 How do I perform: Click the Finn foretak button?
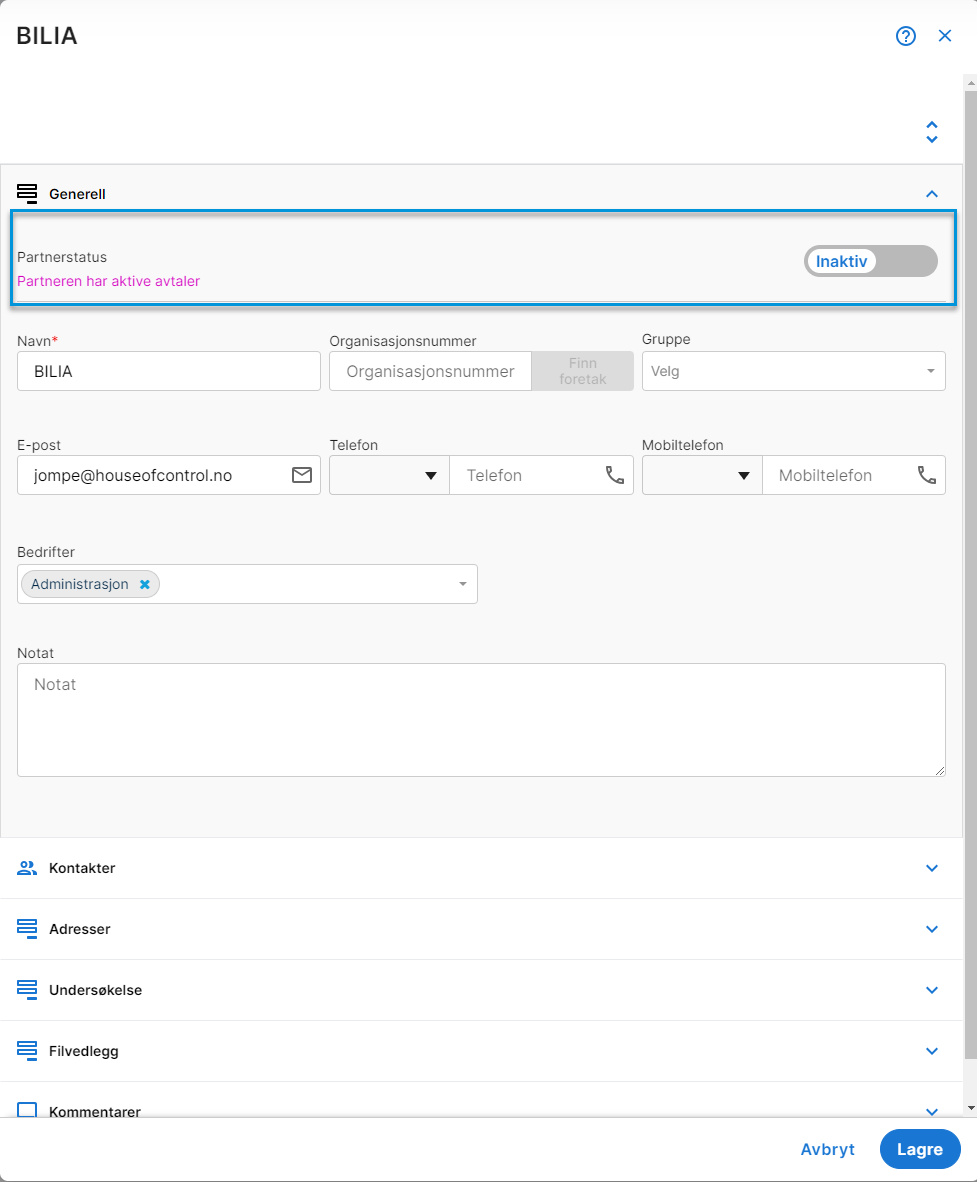click(582, 371)
